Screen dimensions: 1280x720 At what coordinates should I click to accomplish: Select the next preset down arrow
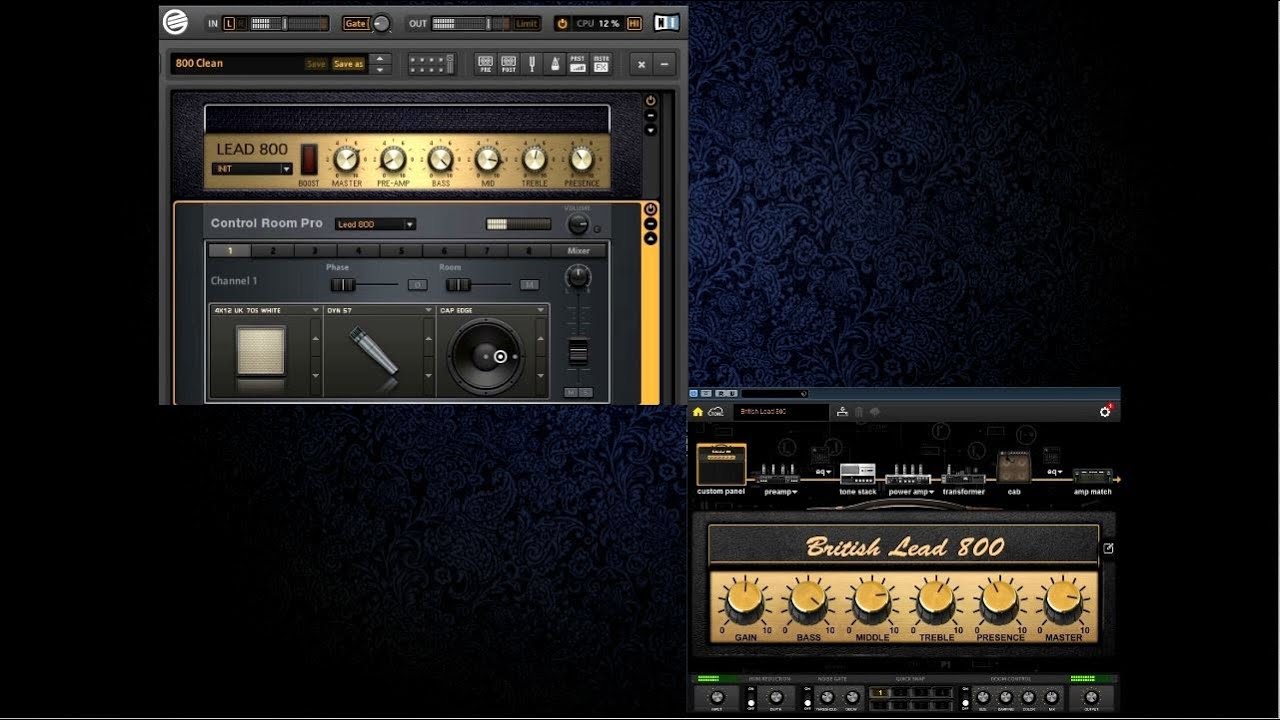[379, 69]
